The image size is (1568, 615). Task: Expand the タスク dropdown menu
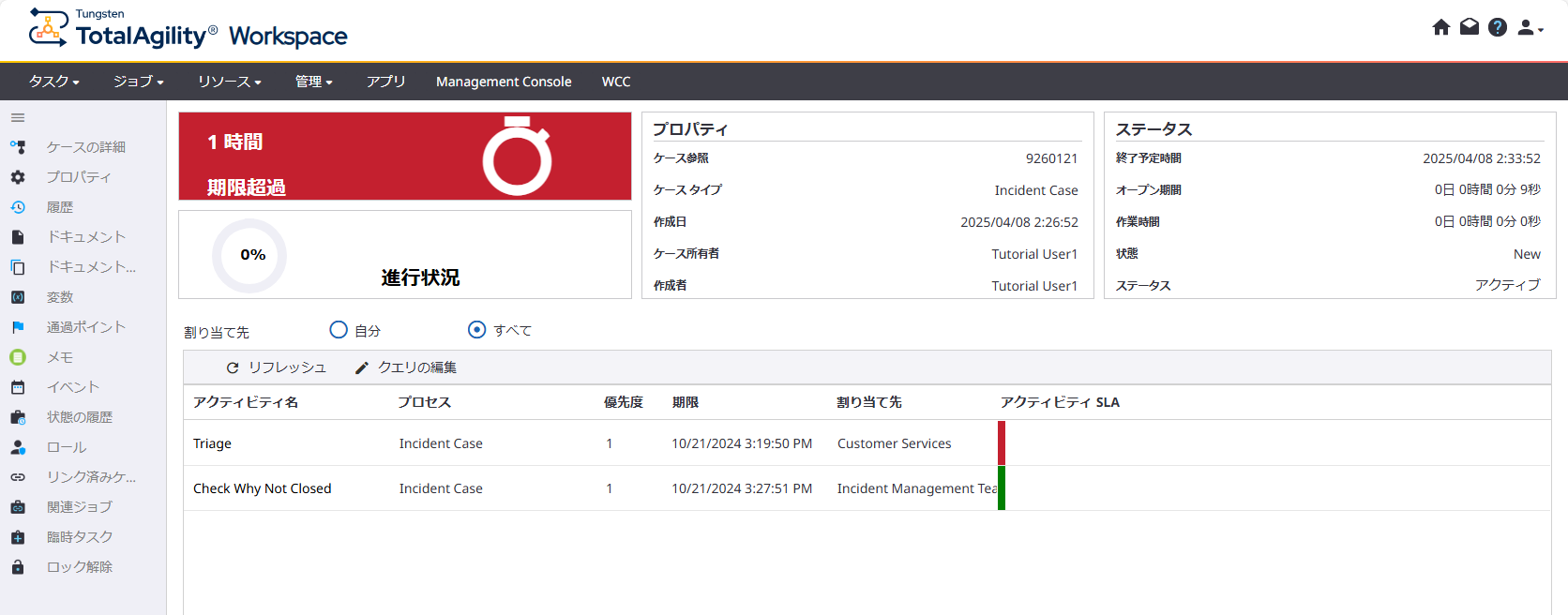(53, 82)
